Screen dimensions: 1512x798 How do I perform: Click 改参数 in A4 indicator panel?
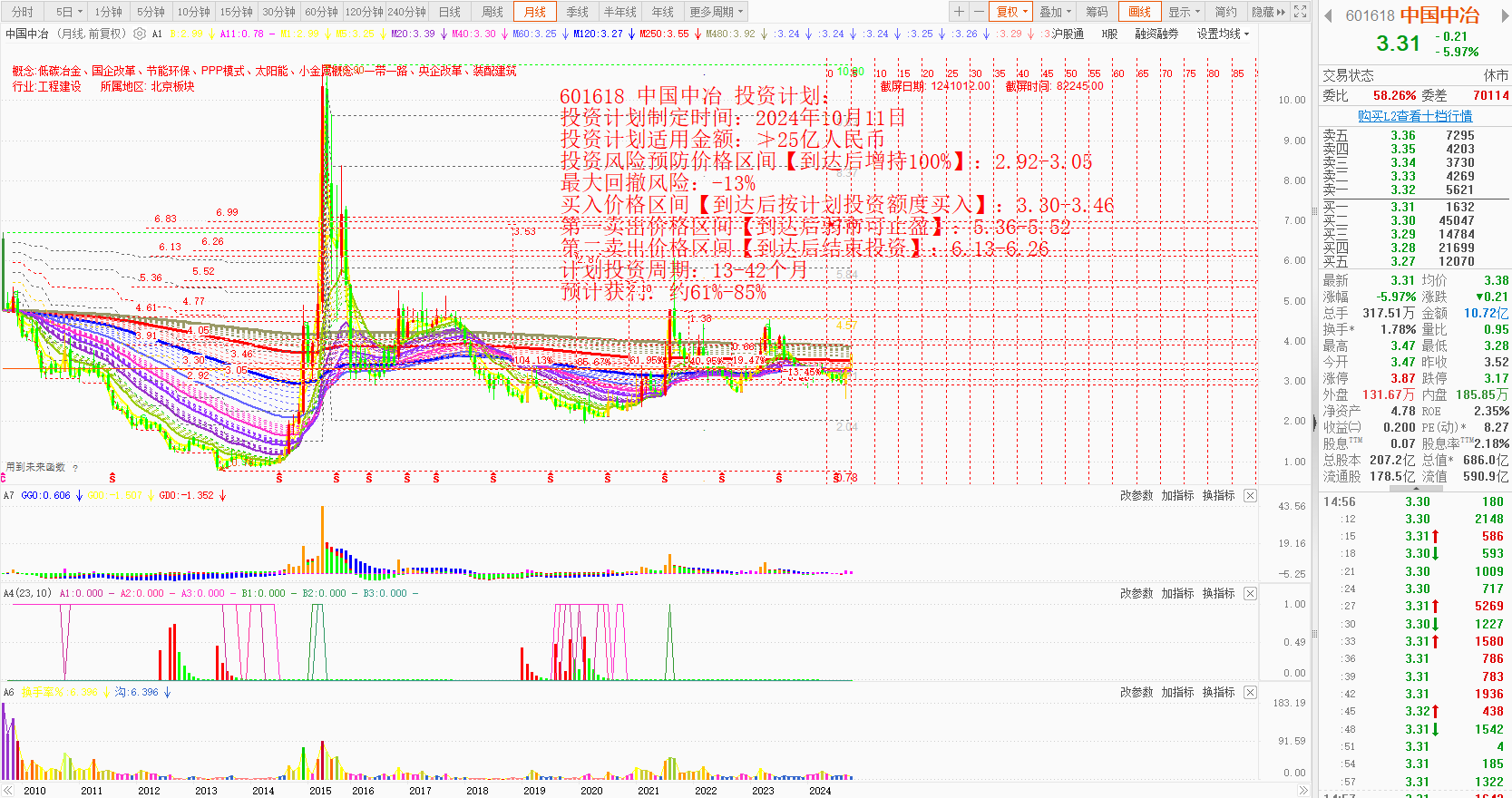(1136, 593)
